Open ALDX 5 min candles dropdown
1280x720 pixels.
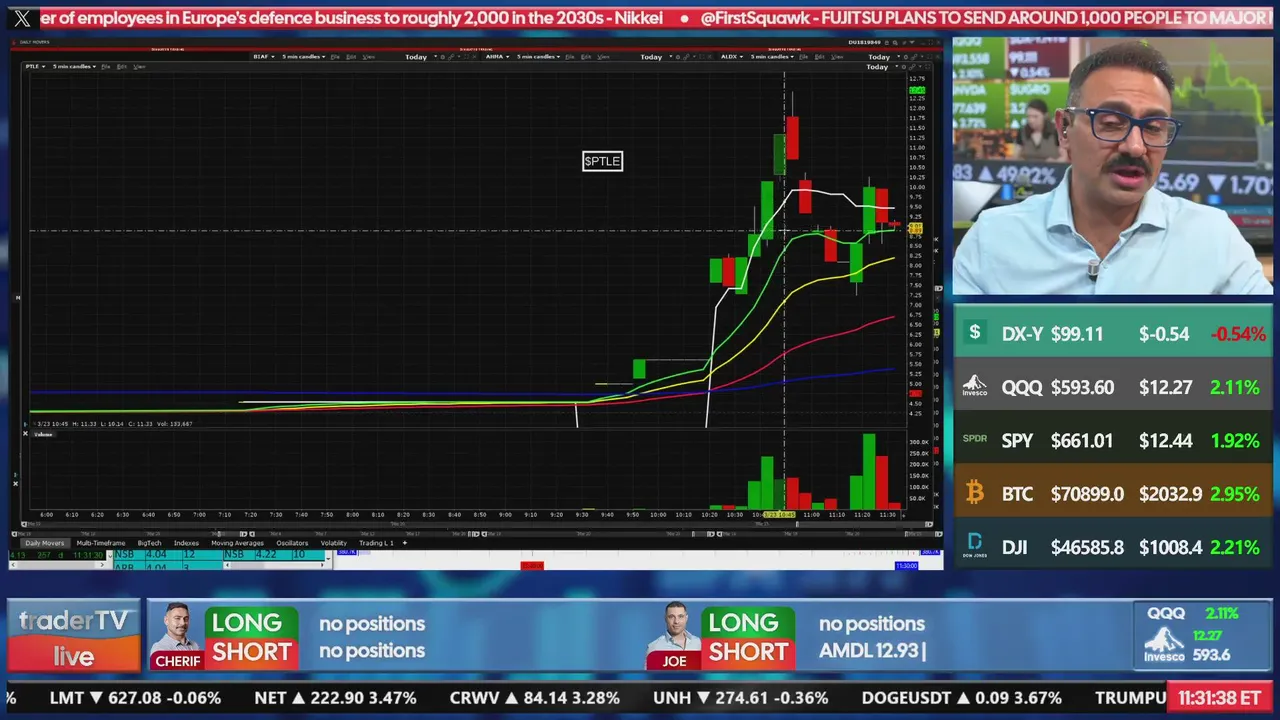(773, 57)
